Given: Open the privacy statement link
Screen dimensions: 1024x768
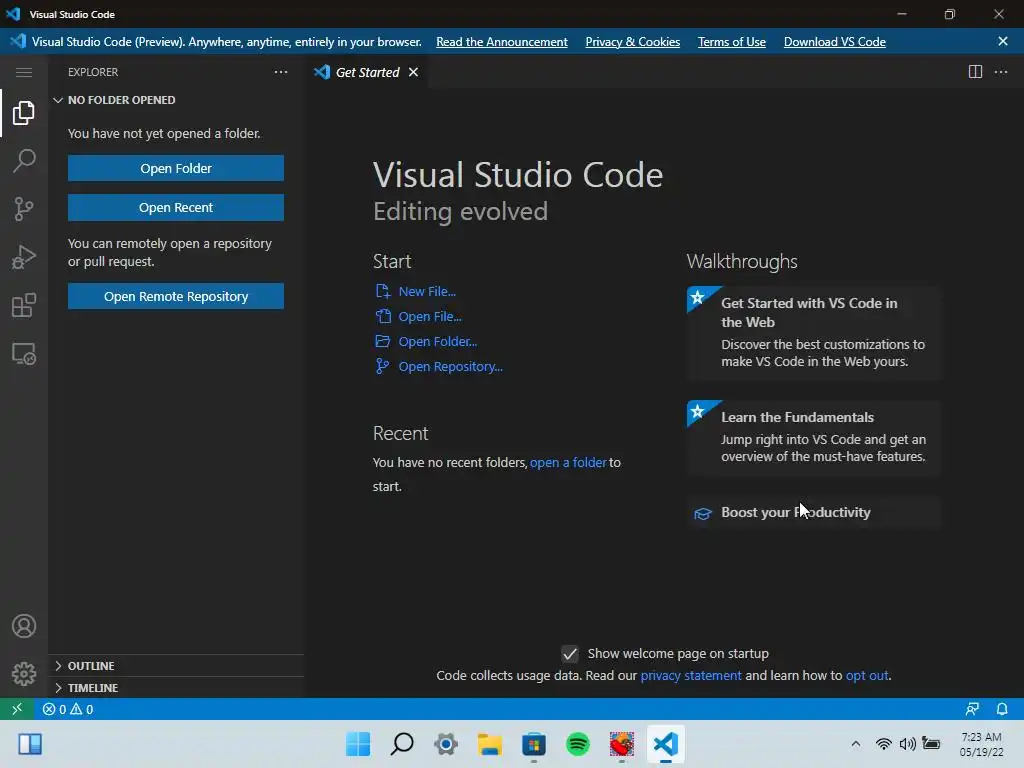Looking at the screenshot, I should tap(691, 675).
